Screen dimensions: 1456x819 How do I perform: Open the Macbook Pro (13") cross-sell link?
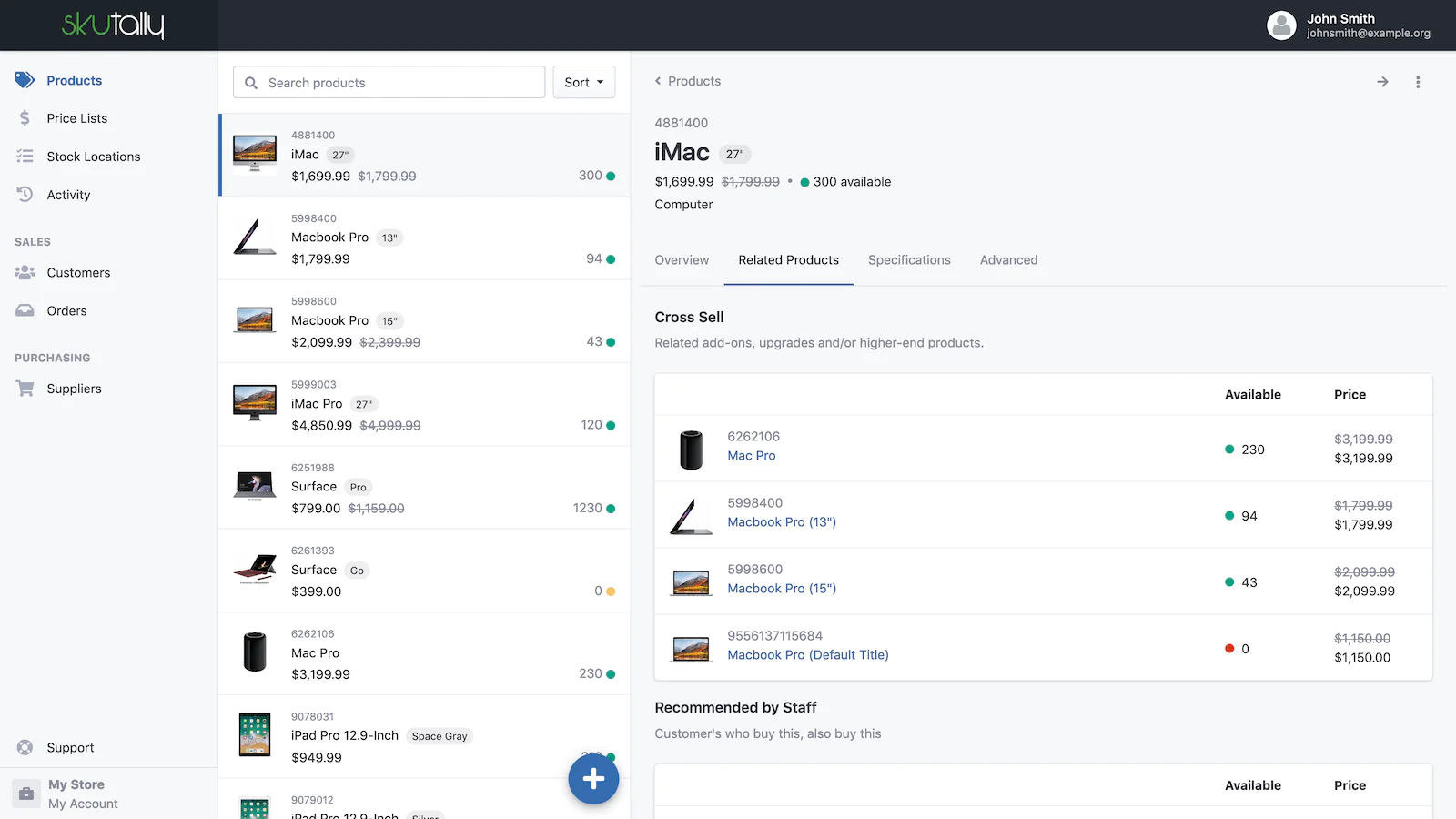(x=782, y=522)
